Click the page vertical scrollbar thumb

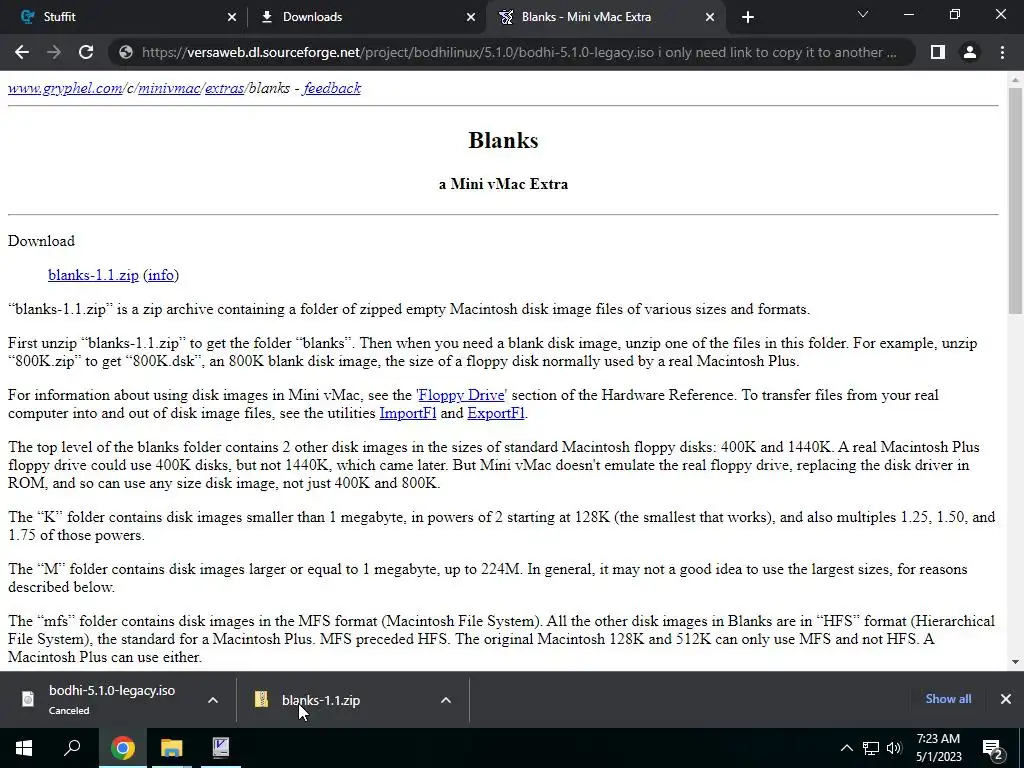point(1015,202)
